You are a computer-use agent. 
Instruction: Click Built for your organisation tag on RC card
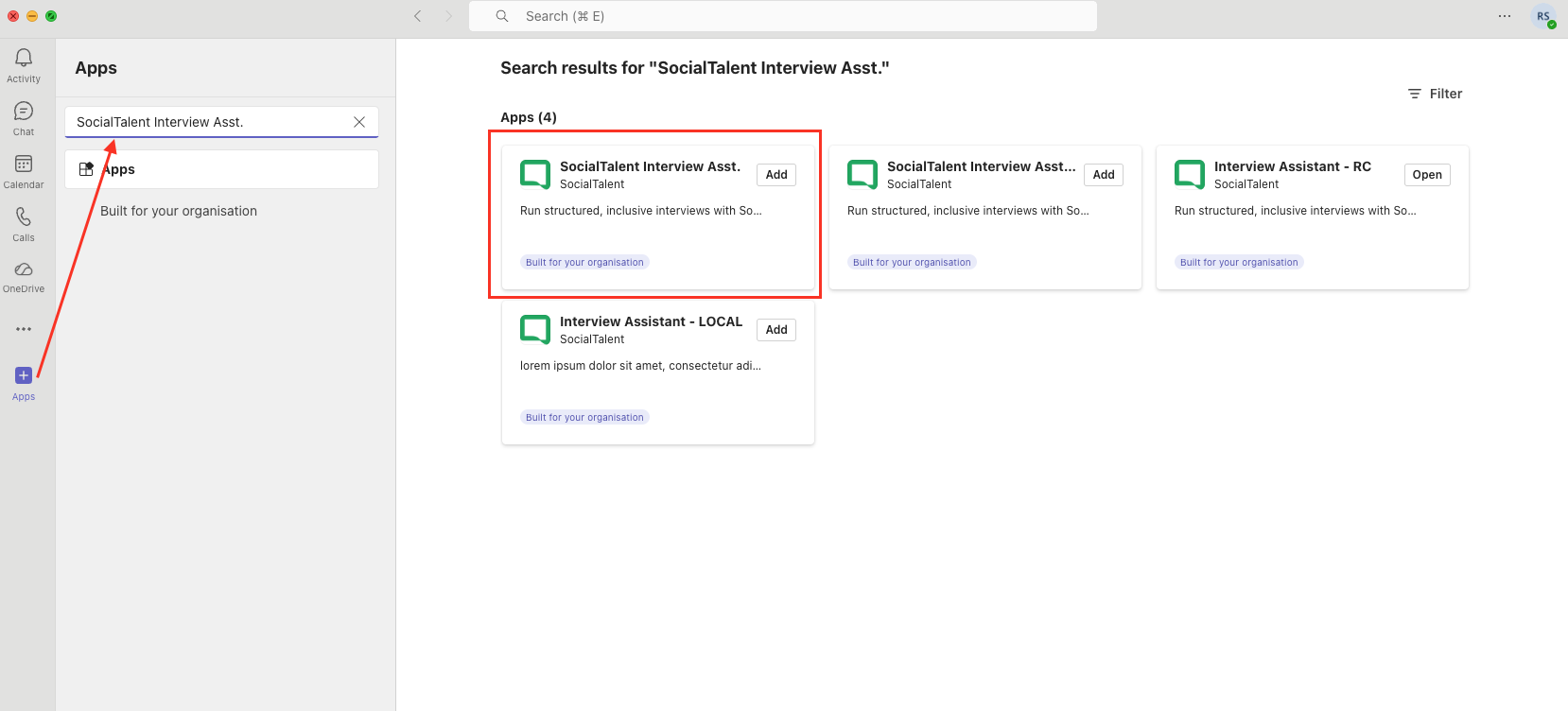pos(1239,262)
